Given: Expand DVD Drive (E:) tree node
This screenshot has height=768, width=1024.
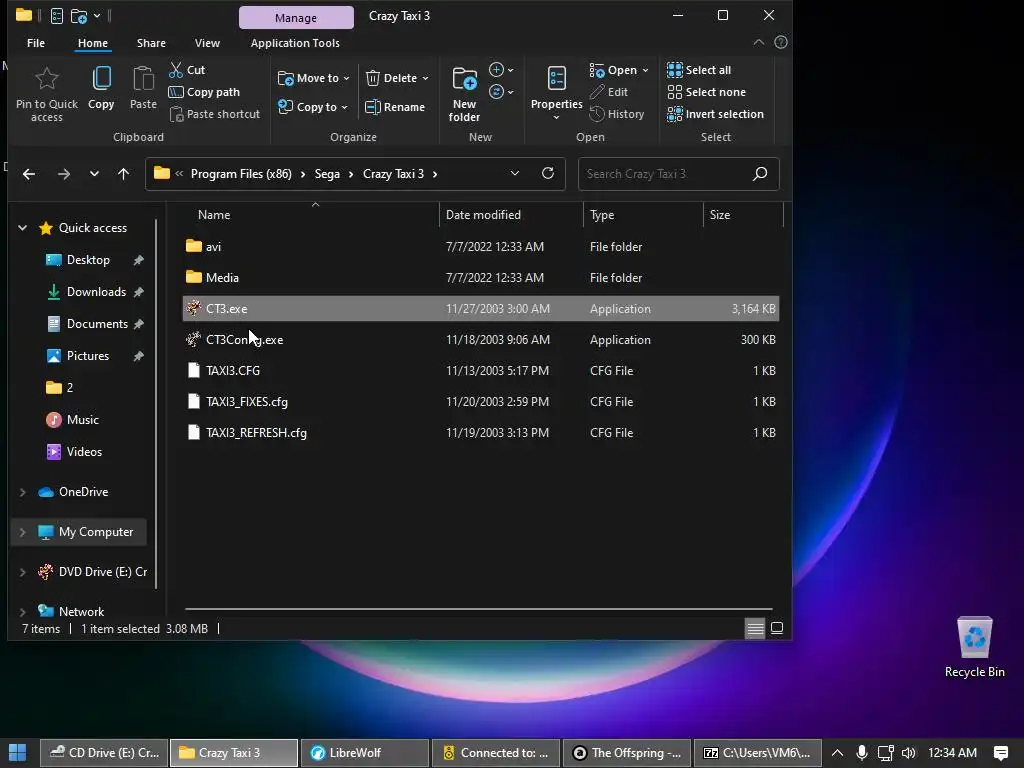Looking at the screenshot, I should tap(22, 572).
